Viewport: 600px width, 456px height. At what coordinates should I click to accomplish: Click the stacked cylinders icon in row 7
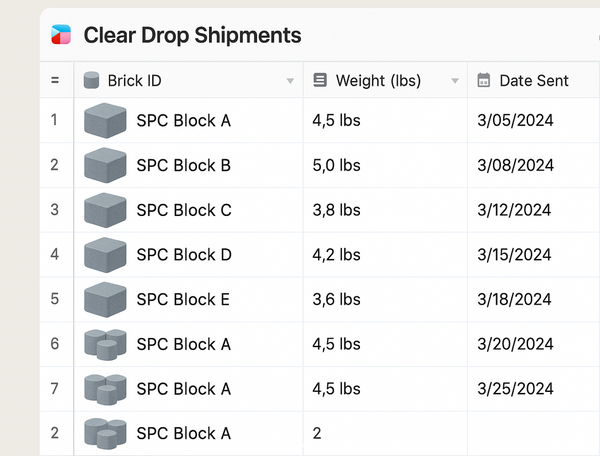tap(104, 388)
